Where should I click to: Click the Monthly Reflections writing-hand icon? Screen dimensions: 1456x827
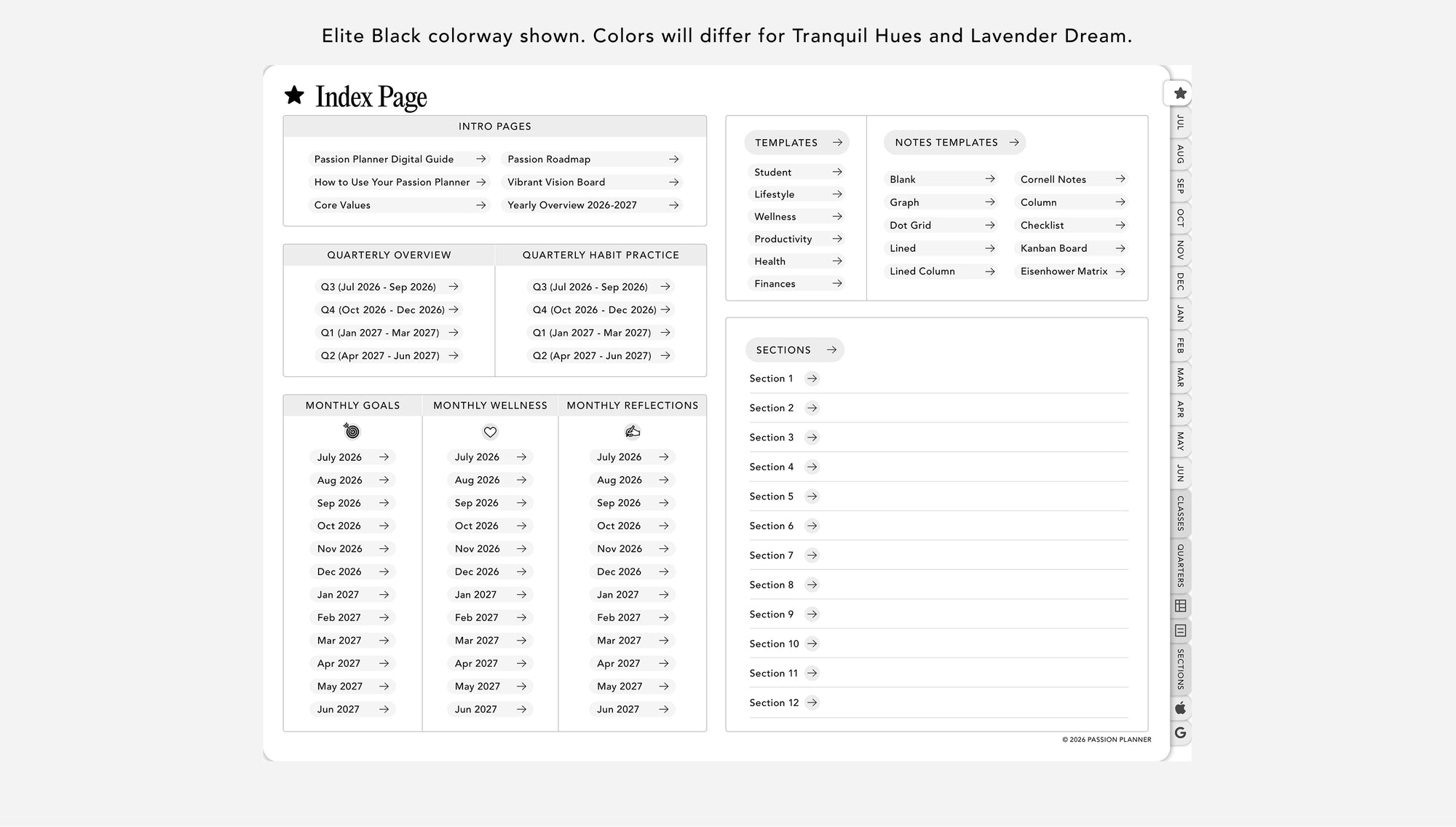pos(633,432)
